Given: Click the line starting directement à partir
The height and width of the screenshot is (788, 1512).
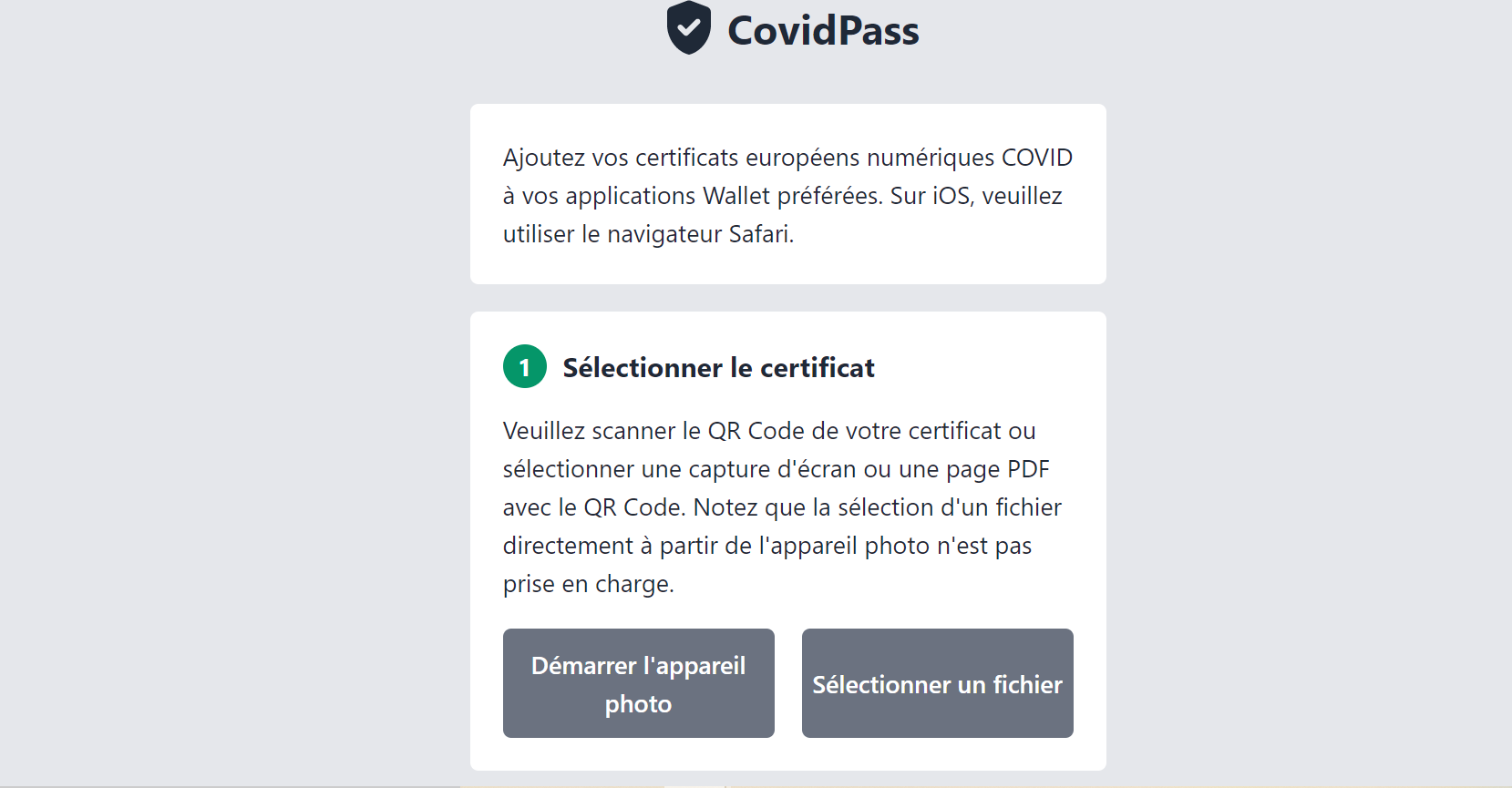Looking at the screenshot, I should (767, 546).
